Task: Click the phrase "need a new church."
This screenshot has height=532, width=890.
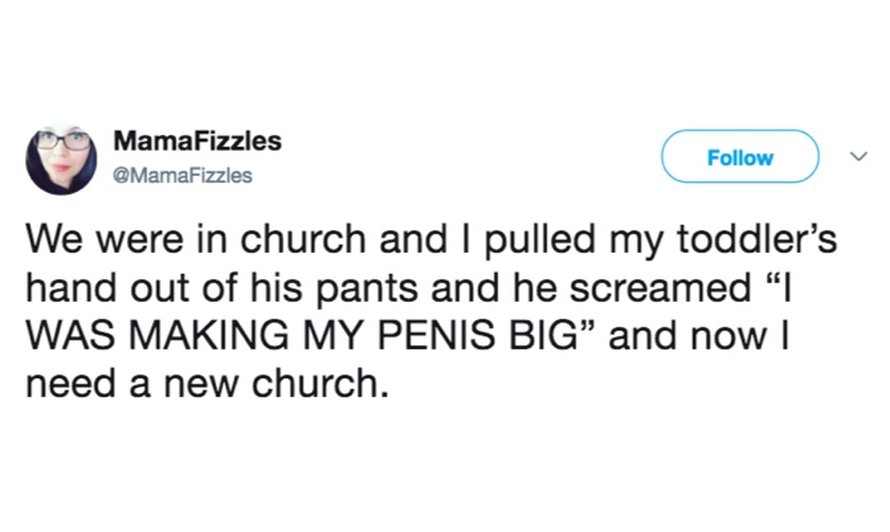Action: pyautogui.click(x=208, y=384)
